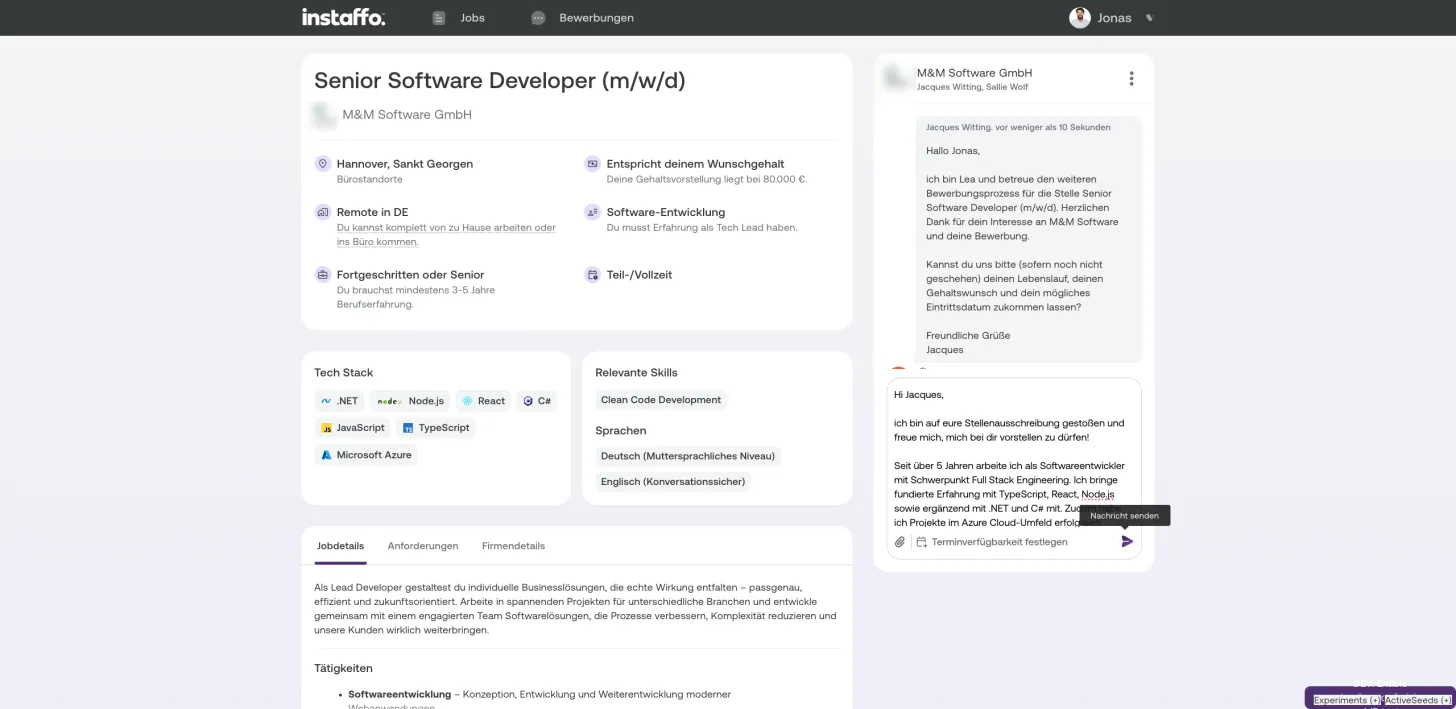Click the Sprachen heading
The image size is (1456, 709).
(621, 431)
